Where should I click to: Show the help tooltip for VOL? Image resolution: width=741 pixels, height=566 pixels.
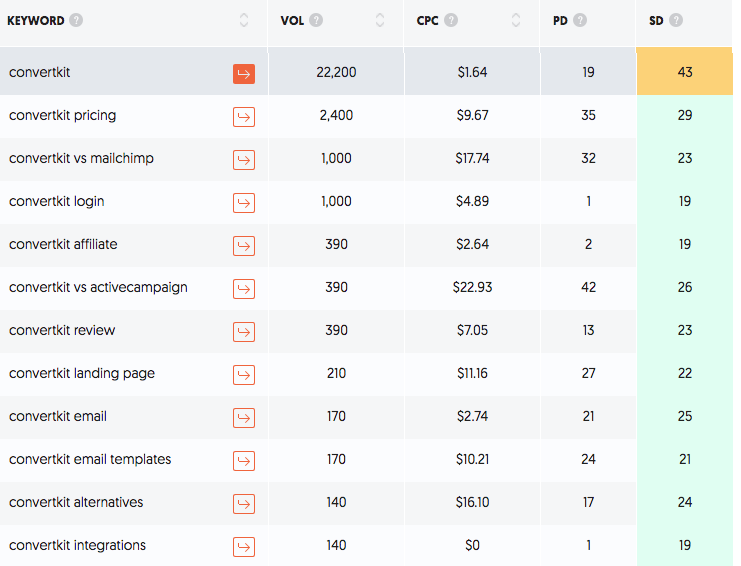pos(316,21)
